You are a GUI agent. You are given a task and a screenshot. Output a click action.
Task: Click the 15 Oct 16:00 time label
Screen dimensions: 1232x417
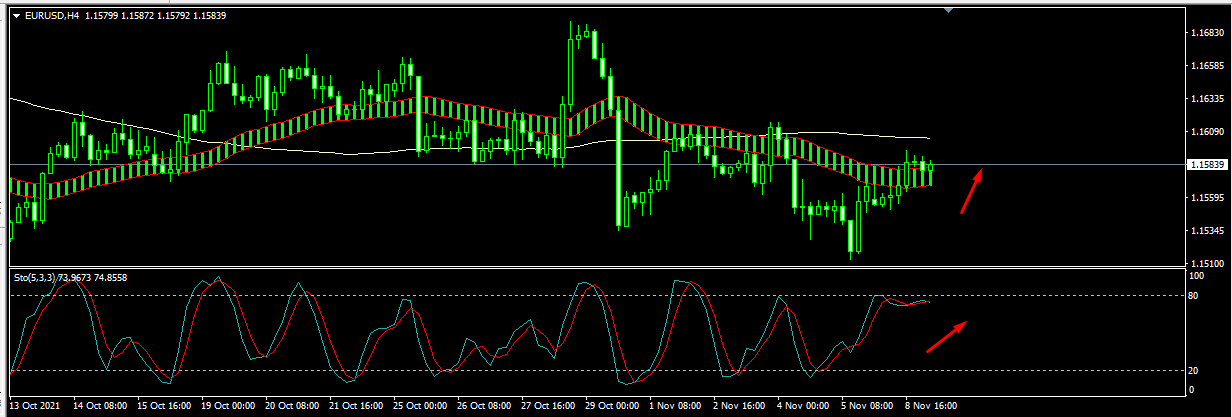(x=166, y=406)
